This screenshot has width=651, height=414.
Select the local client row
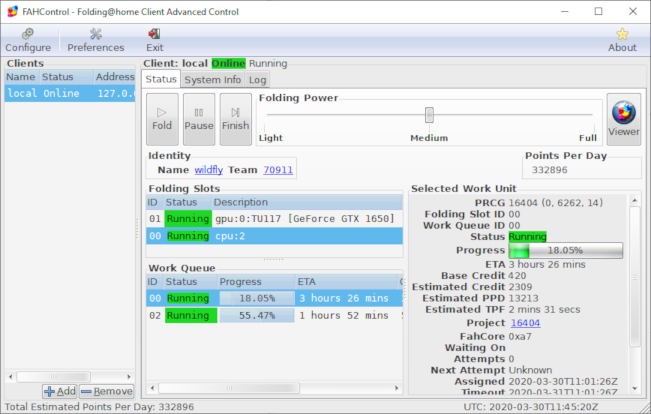70,93
